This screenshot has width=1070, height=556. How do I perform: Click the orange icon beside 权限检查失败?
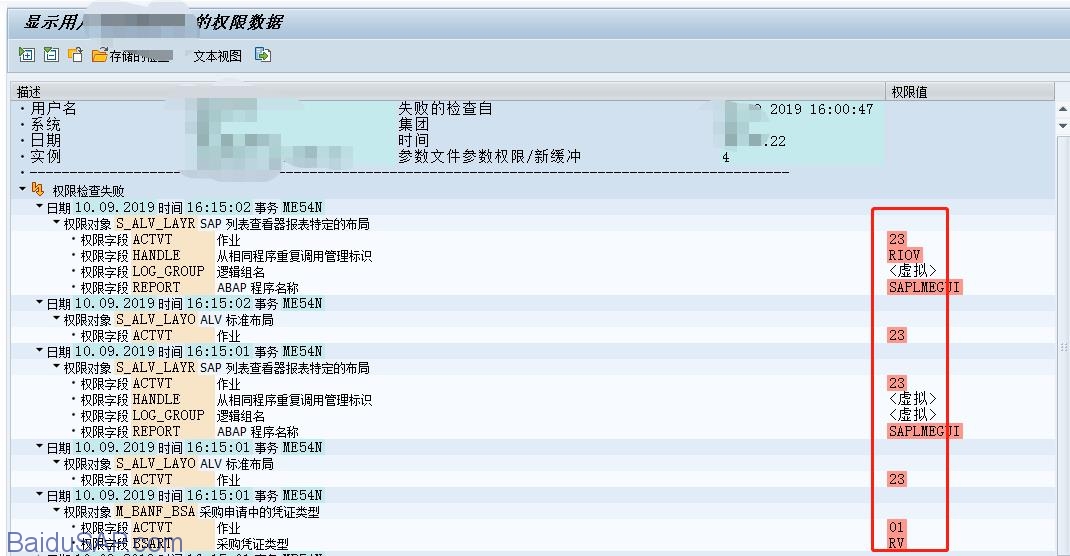point(38,190)
